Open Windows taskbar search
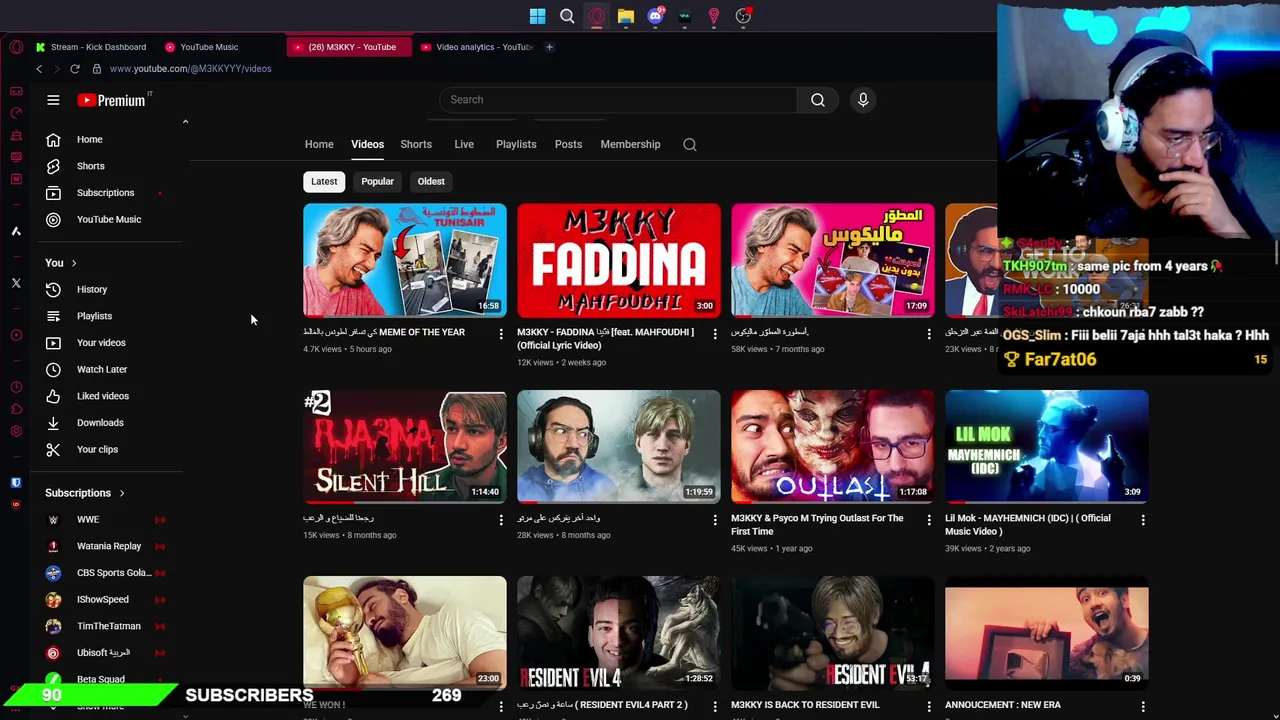The width and height of the screenshot is (1280, 720). click(x=567, y=16)
